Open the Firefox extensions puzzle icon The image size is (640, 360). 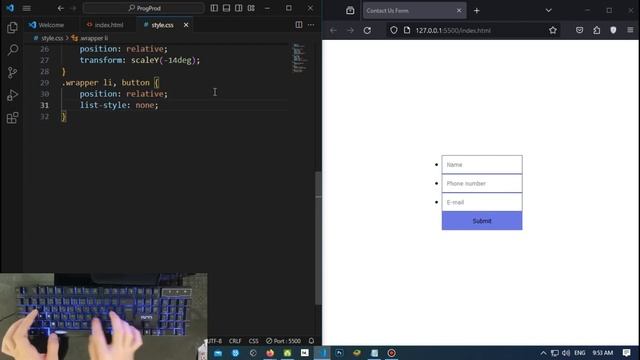click(596, 30)
